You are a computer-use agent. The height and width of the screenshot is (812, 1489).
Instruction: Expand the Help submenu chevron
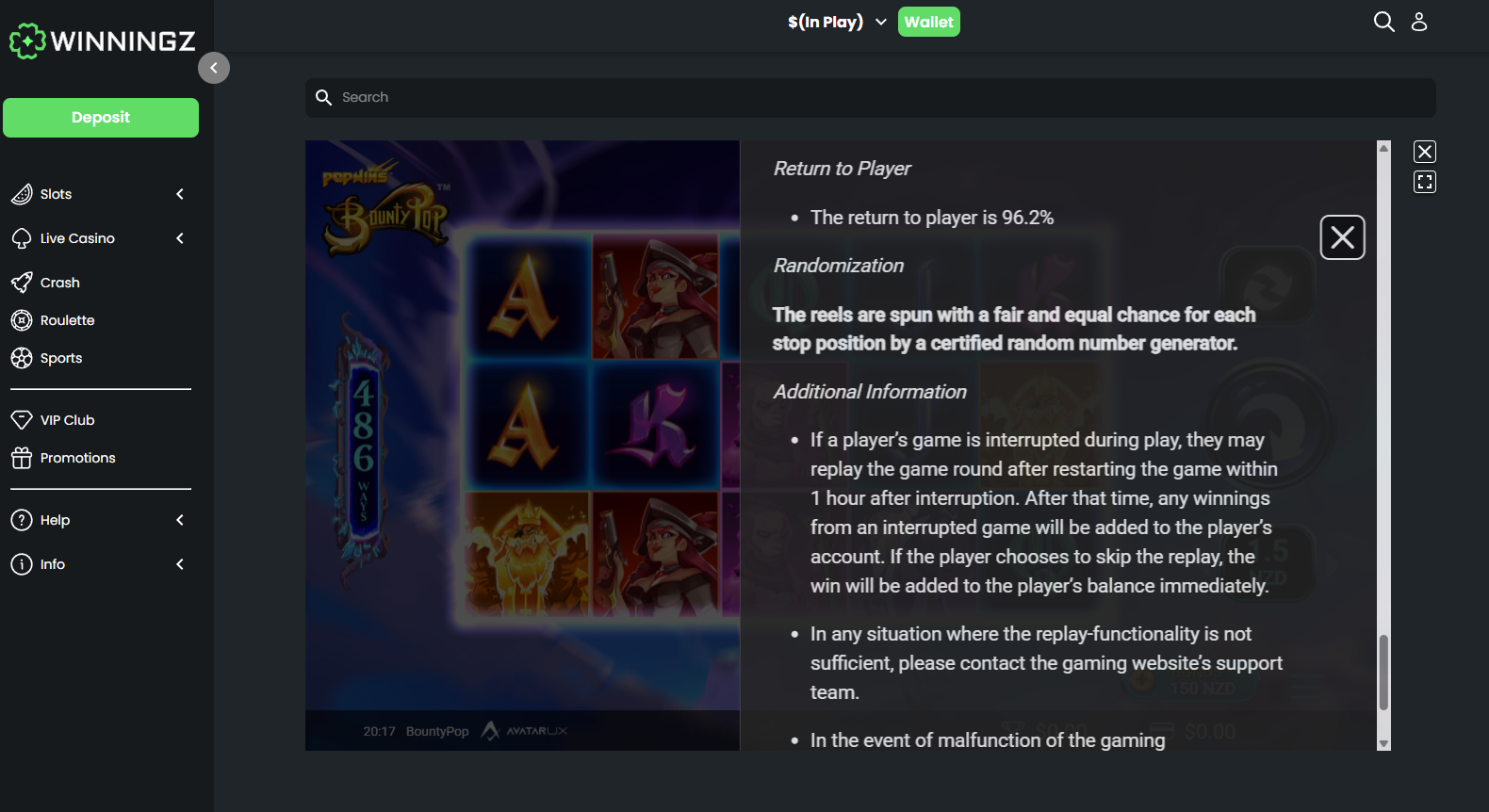180,520
